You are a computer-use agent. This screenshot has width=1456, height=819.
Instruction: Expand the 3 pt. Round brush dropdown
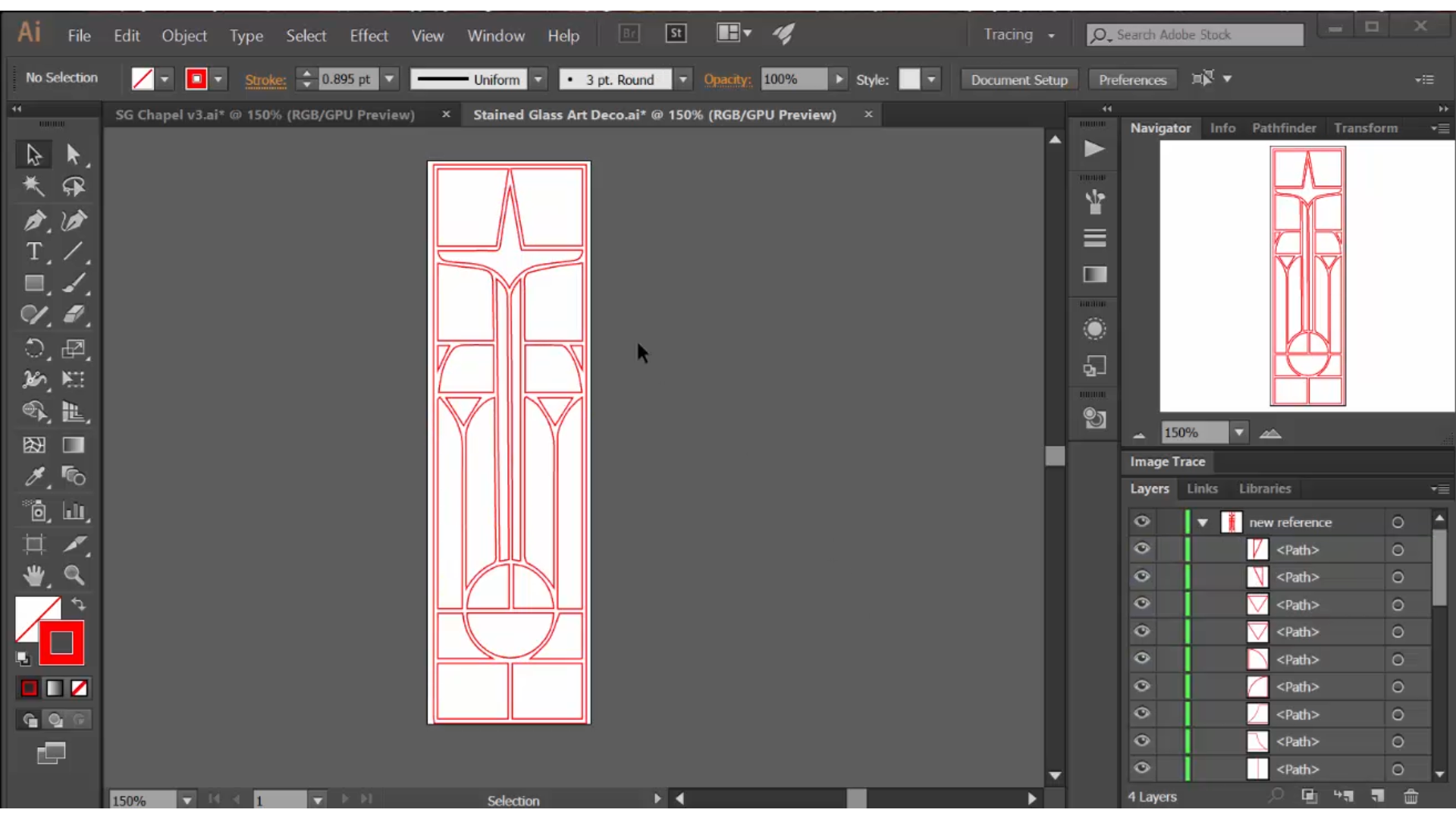[x=683, y=79]
